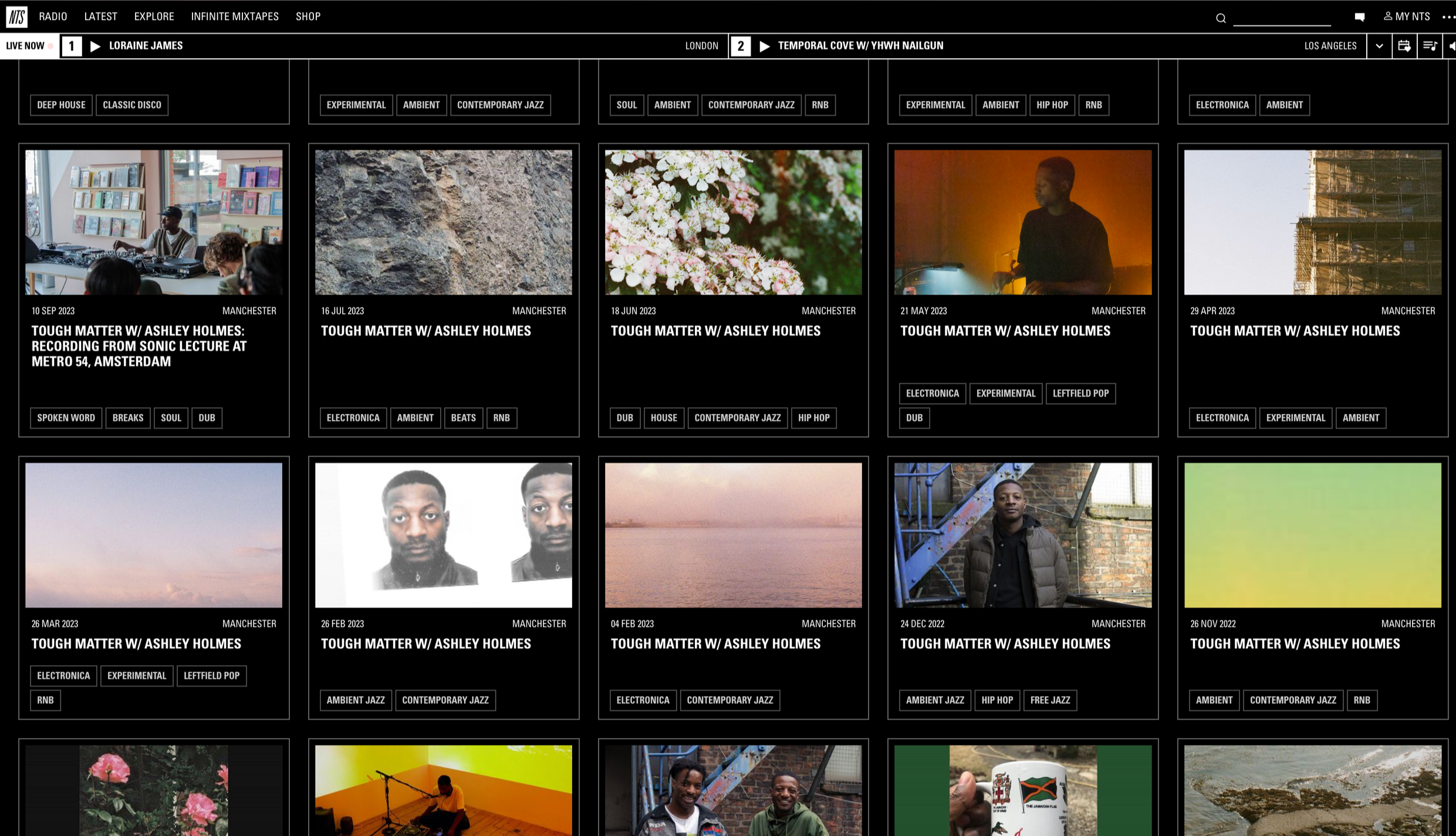The height and width of the screenshot is (836, 1456).
Task: Click the Free Jazz tag on 24 Dec show
Action: click(x=1049, y=700)
